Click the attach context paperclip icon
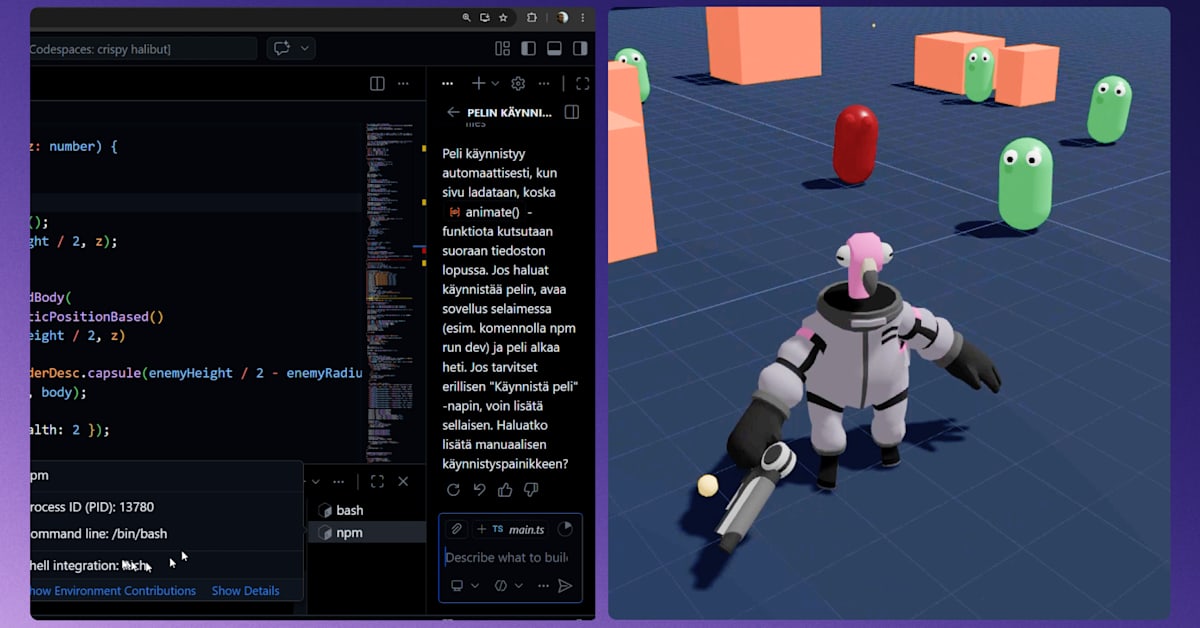Viewport: 1200px width, 628px height. [x=456, y=529]
